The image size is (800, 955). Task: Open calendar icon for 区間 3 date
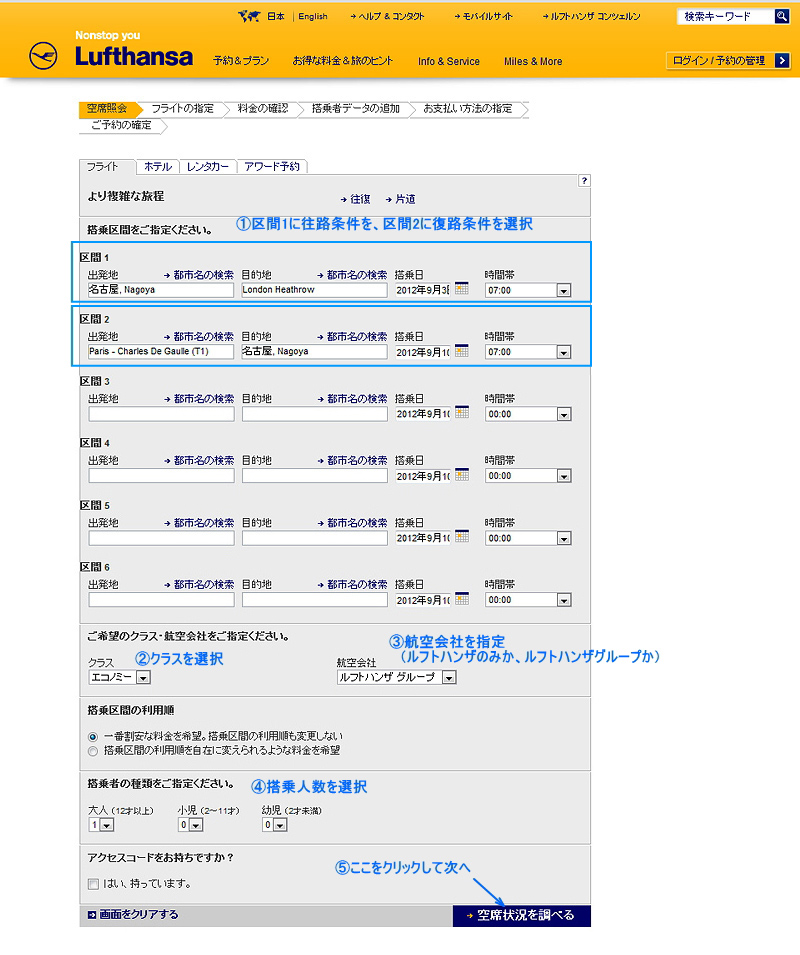(462, 412)
